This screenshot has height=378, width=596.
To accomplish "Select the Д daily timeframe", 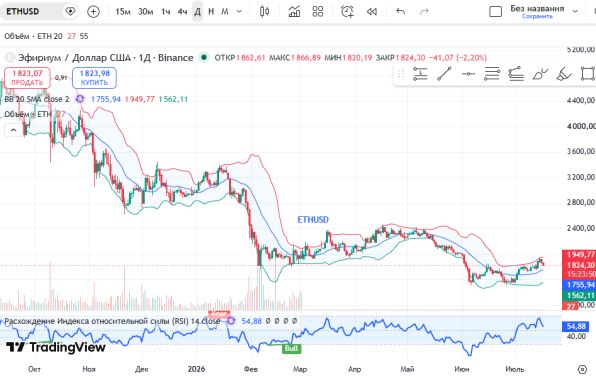I will pos(198,12).
